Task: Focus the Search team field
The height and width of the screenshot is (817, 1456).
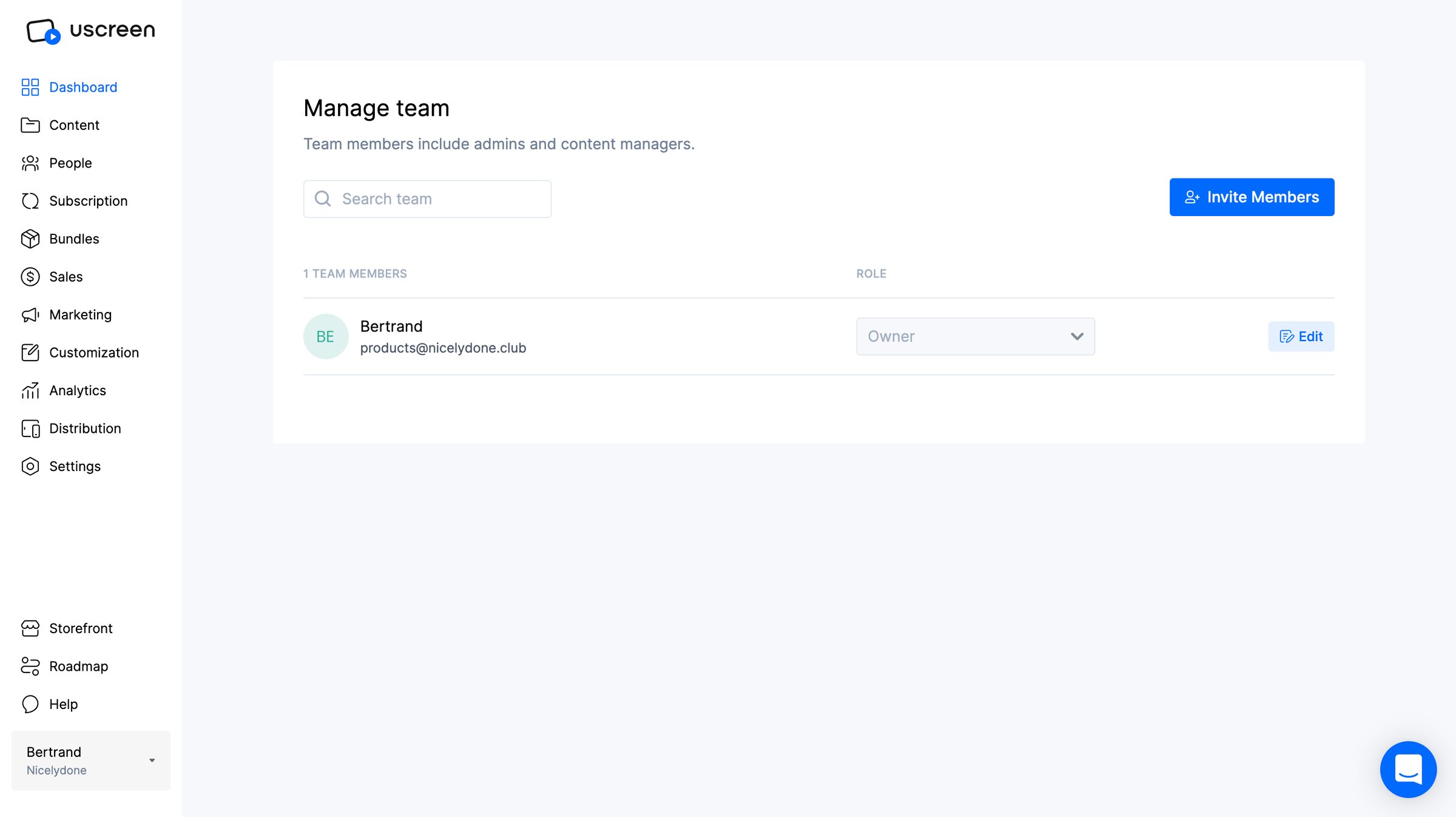Action: (427, 199)
